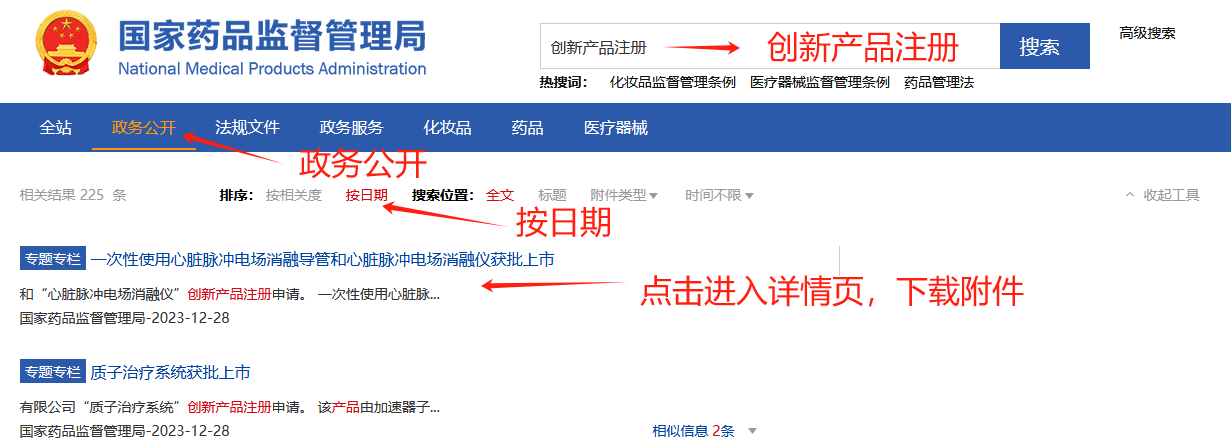Collapse the tools via 收起工具

(1162, 195)
